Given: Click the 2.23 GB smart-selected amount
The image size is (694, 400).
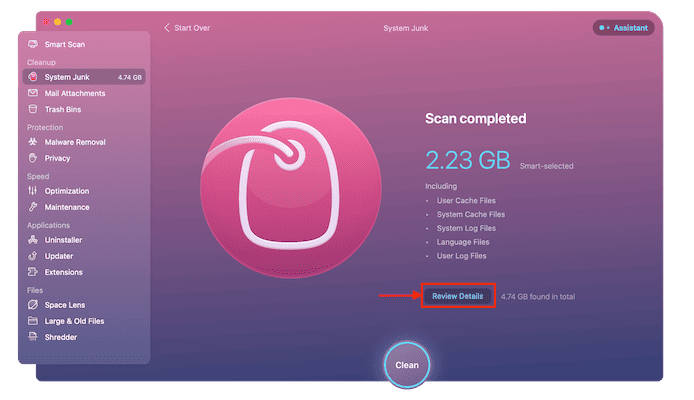Looking at the screenshot, I should [468, 160].
